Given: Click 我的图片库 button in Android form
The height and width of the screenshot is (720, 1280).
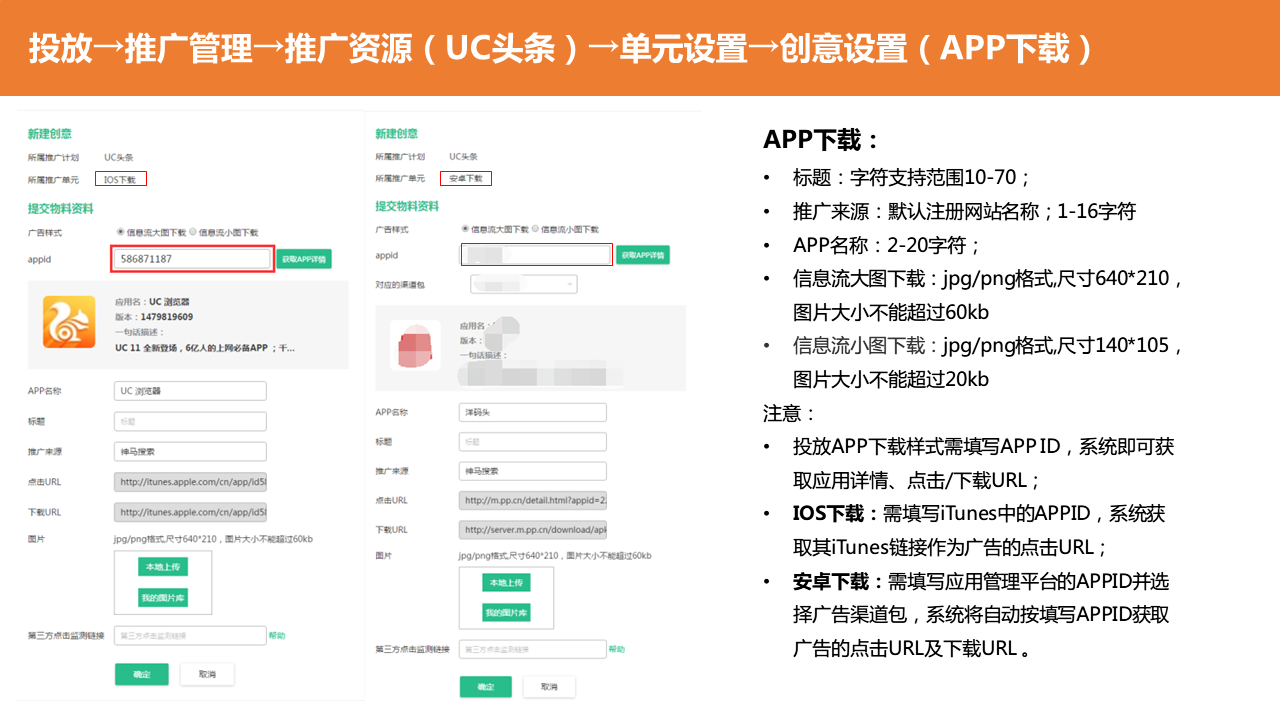Looking at the screenshot, I should coord(507,612).
